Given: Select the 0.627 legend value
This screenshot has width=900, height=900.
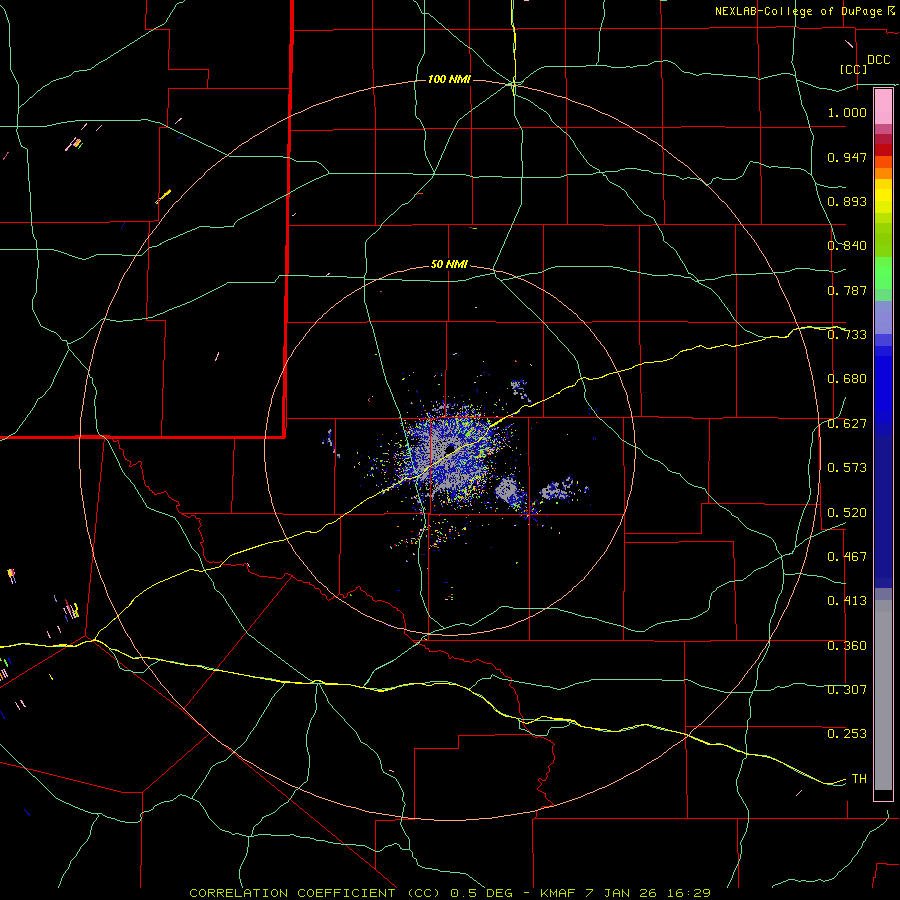Looking at the screenshot, I should tap(847, 424).
